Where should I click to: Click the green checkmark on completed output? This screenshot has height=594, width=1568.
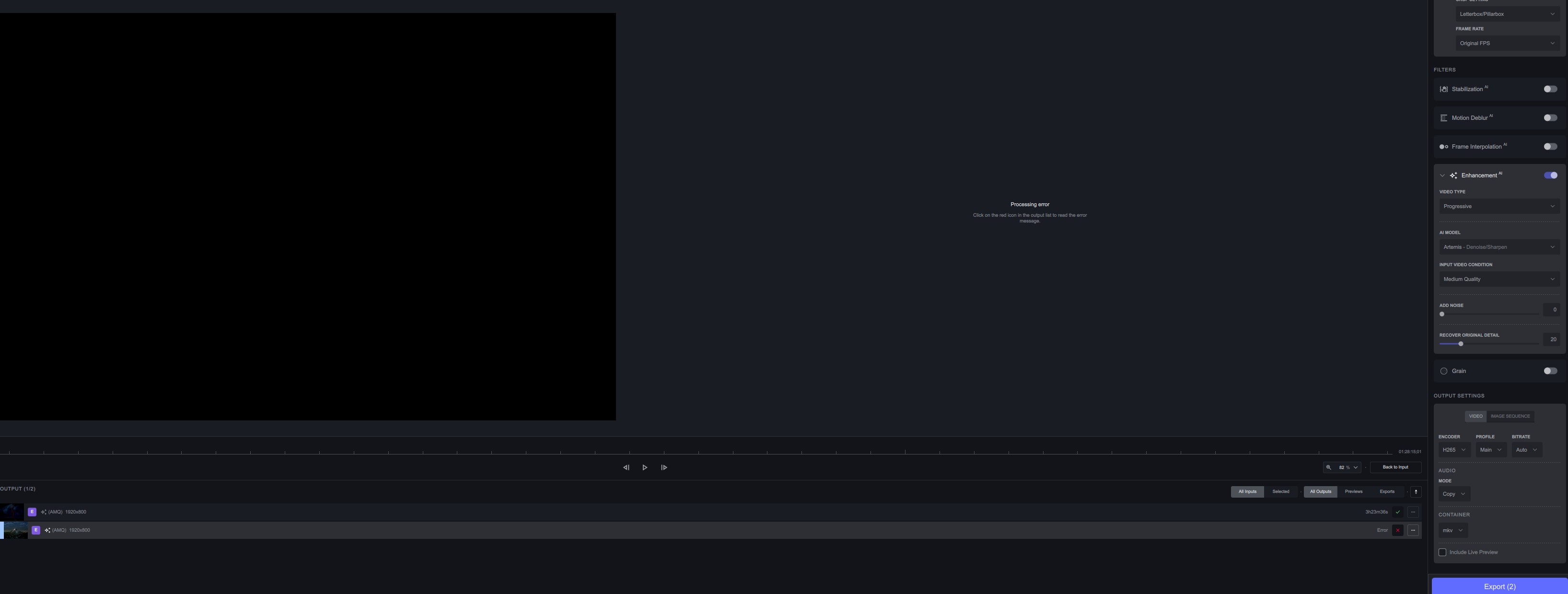click(x=1397, y=512)
